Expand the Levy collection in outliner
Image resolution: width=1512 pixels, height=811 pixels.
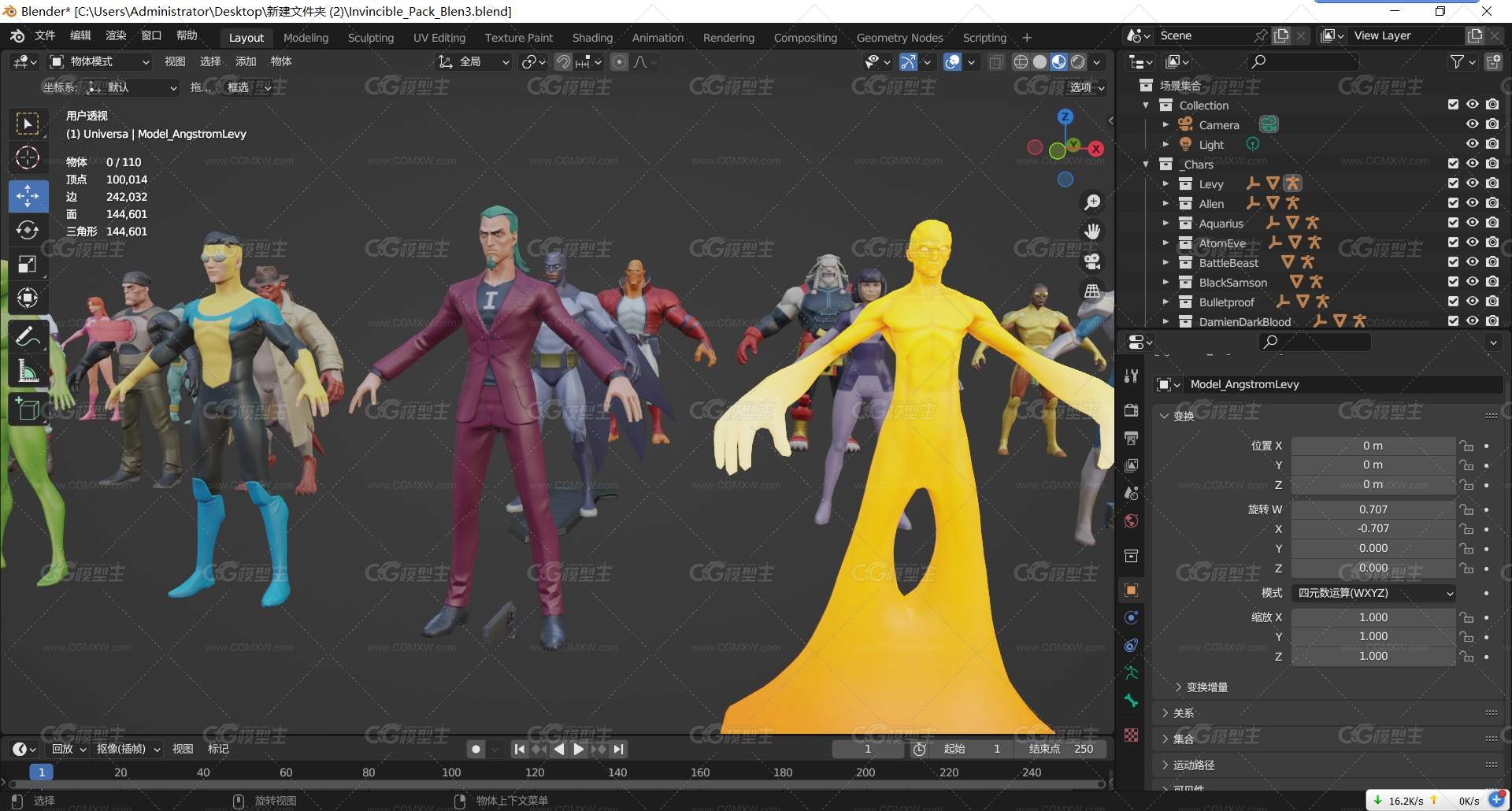point(1165,183)
